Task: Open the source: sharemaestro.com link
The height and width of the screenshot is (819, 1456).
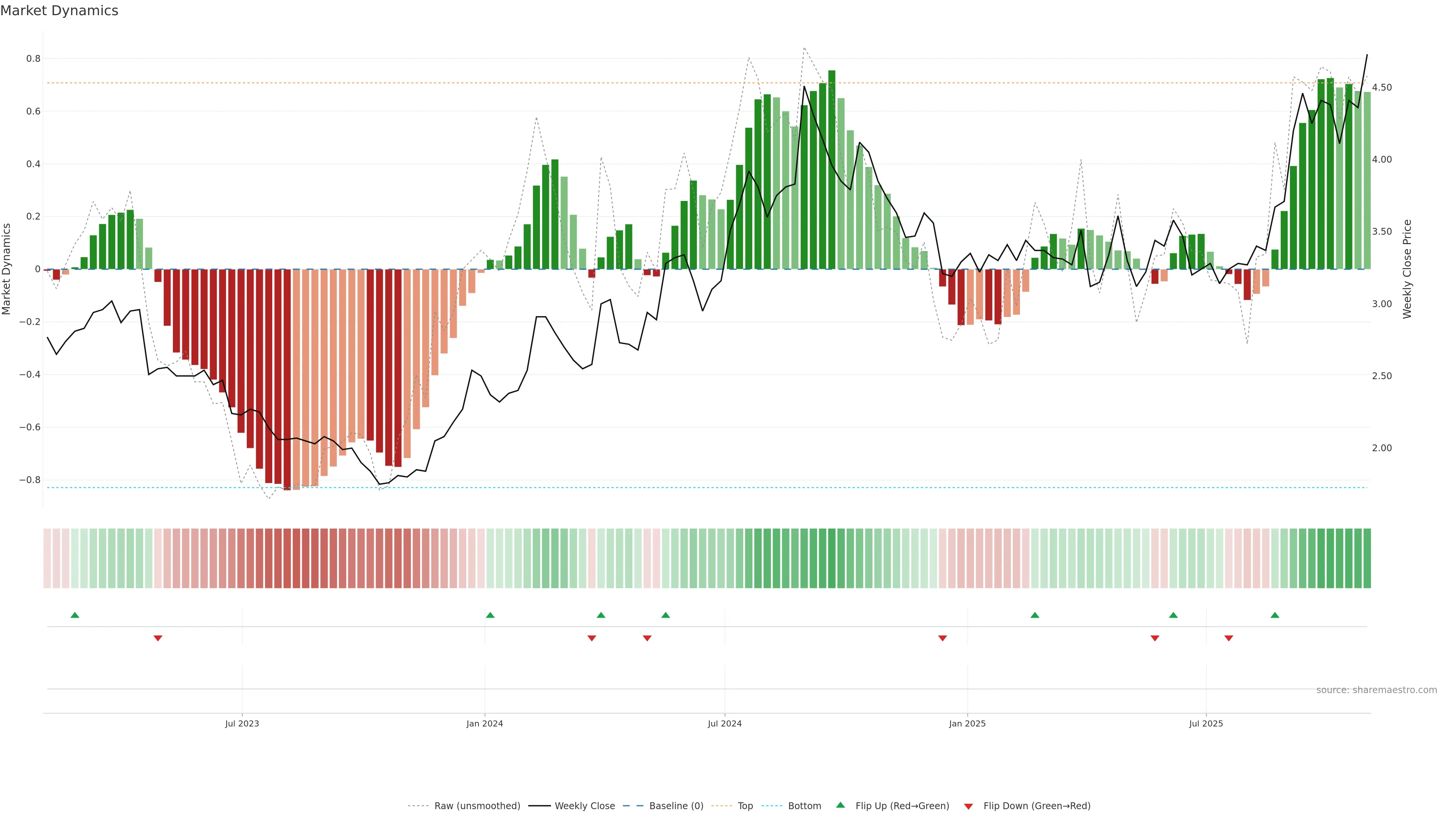Action: pyautogui.click(x=1376, y=690)
